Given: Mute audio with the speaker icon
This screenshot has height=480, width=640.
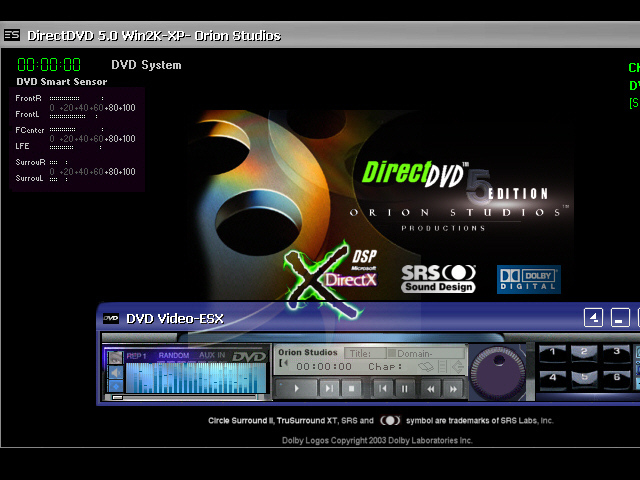Looking at the screenshot, I should click(116, 372).
